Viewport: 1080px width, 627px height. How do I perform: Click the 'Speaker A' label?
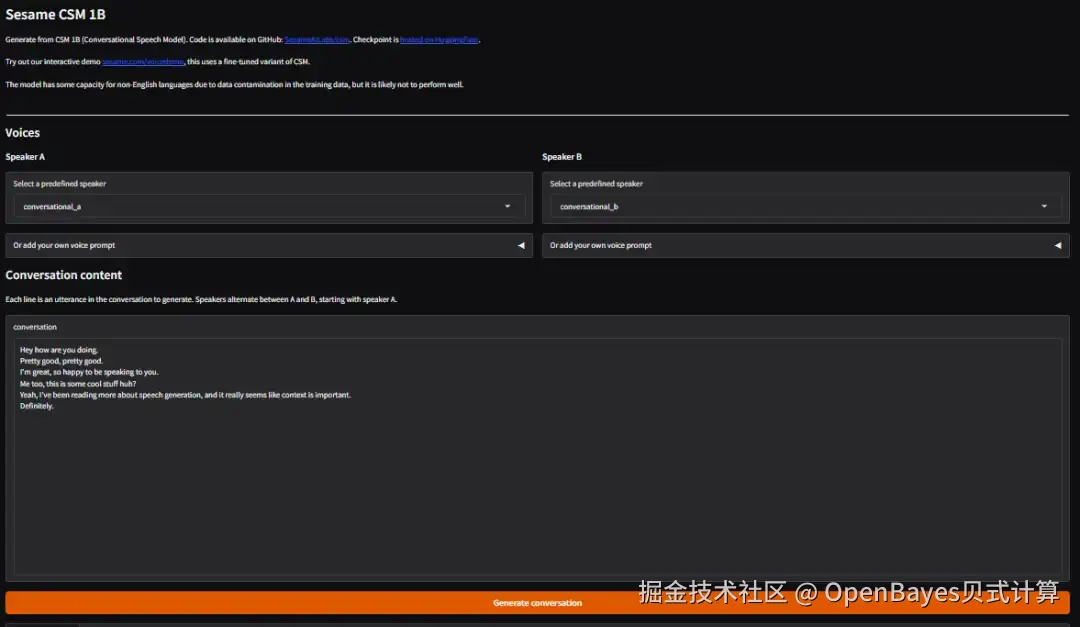point(25,157)
